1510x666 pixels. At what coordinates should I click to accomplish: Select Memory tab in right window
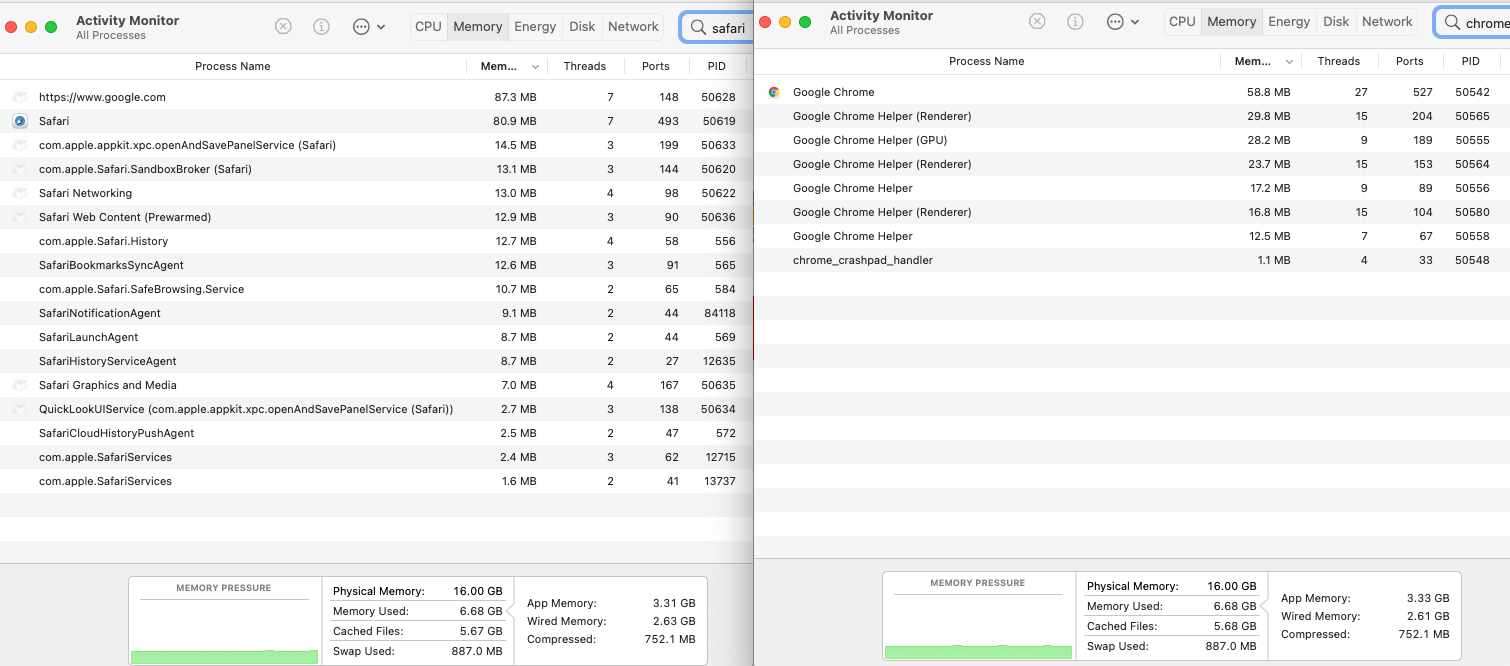pos(1232,22)
